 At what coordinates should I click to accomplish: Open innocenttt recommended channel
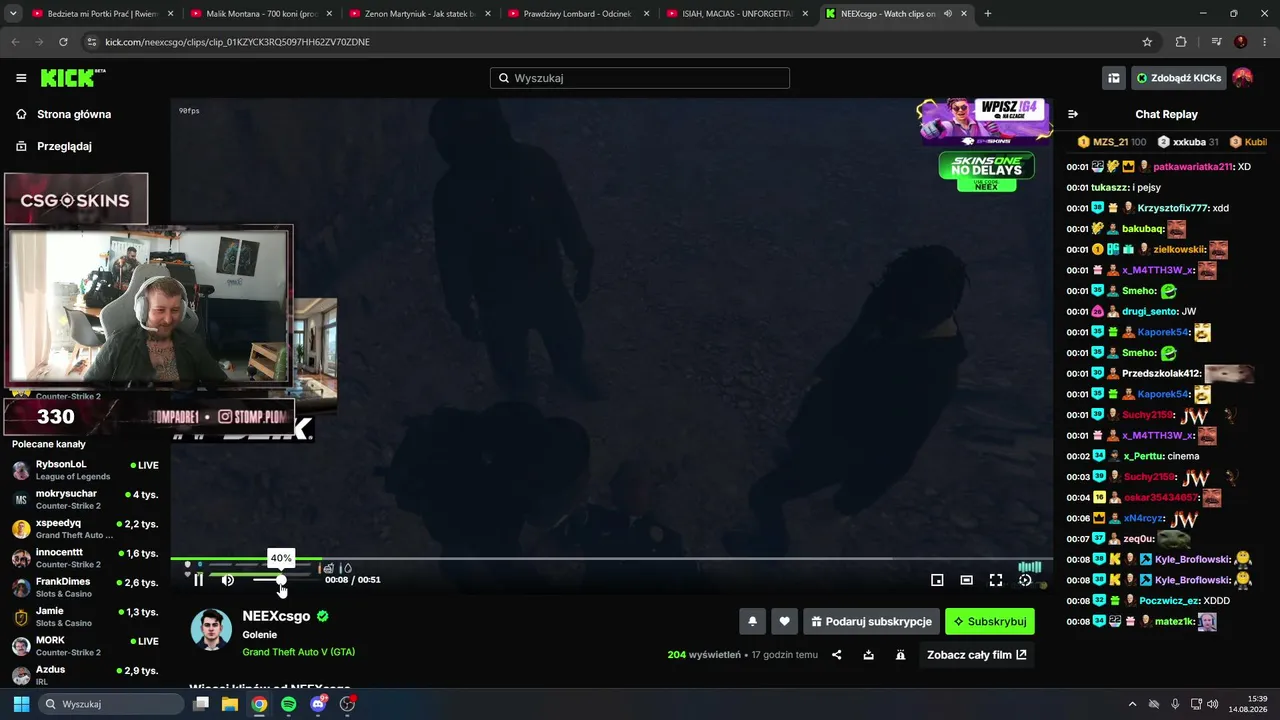click(x=85, y=558)
